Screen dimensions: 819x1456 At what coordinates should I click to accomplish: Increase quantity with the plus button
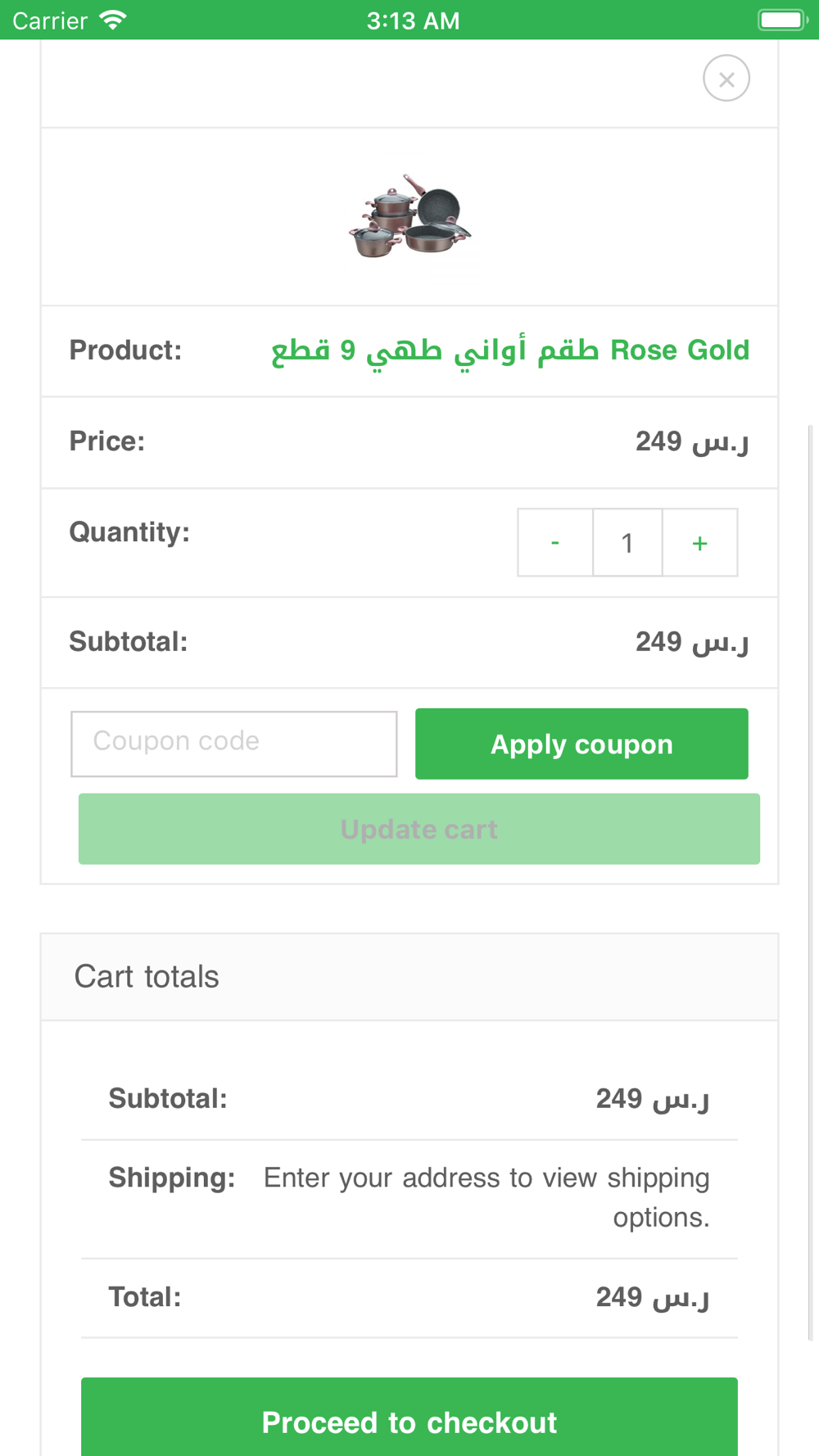pyautogui.click(x=699, y=543)
